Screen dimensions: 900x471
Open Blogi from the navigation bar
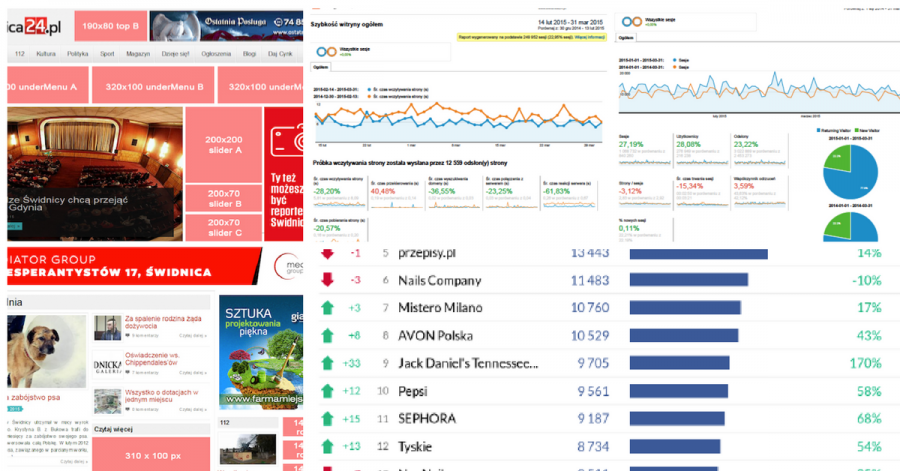(x=249, y=54)
